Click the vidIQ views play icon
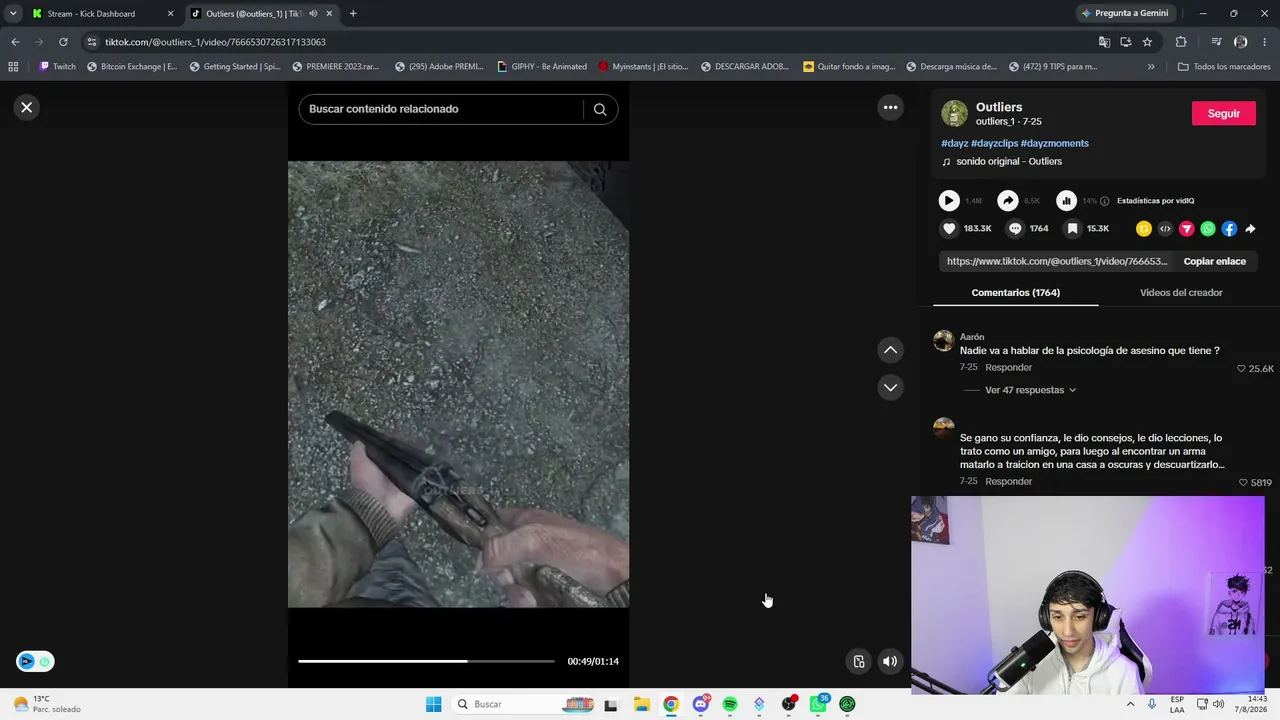 pyautogui.click(x=949, y=200)
